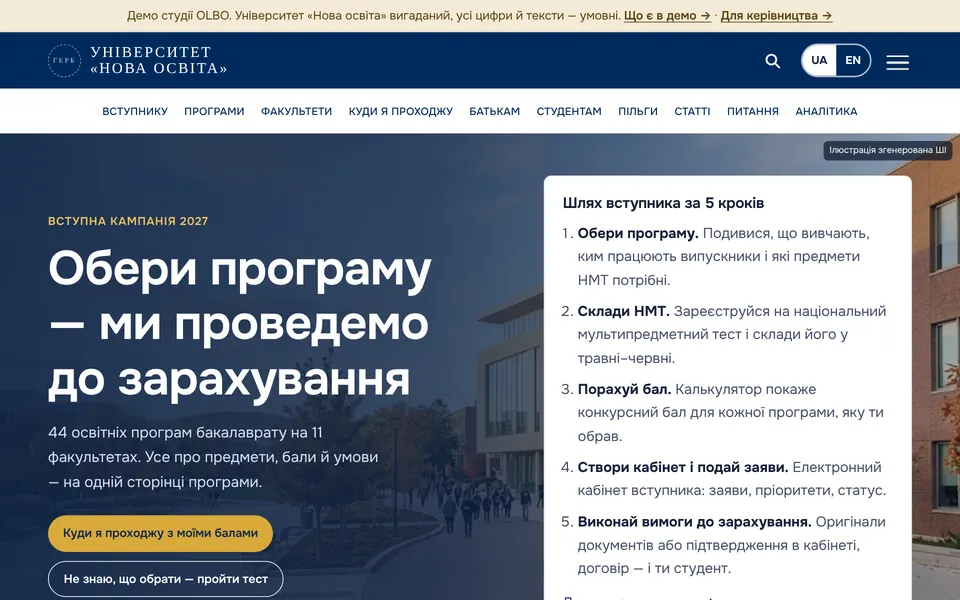Click the '44 освітніх програм бакалаврату' paragraph

tap(213, 457)
